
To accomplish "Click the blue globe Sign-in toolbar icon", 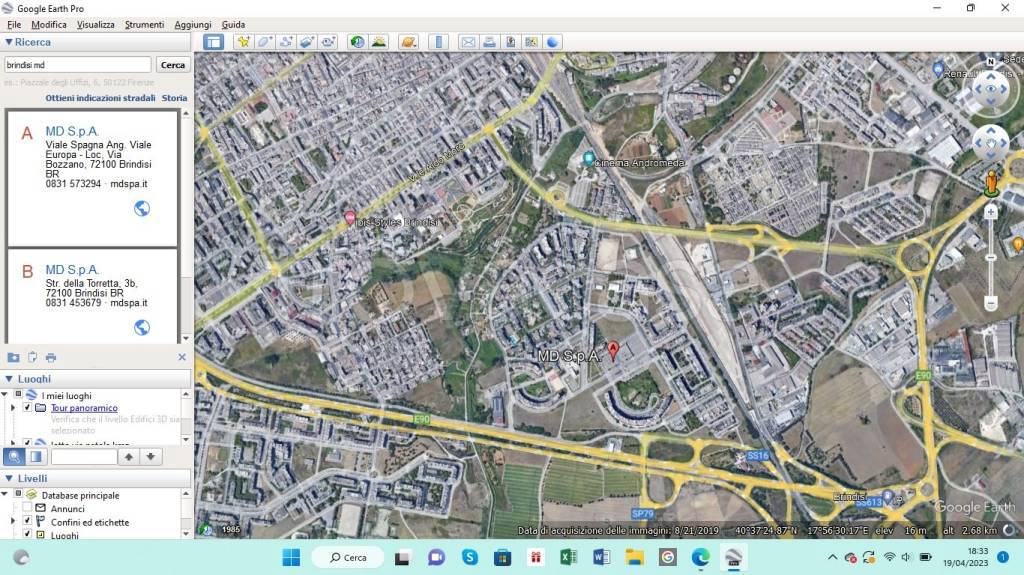I will pos(552,42).
